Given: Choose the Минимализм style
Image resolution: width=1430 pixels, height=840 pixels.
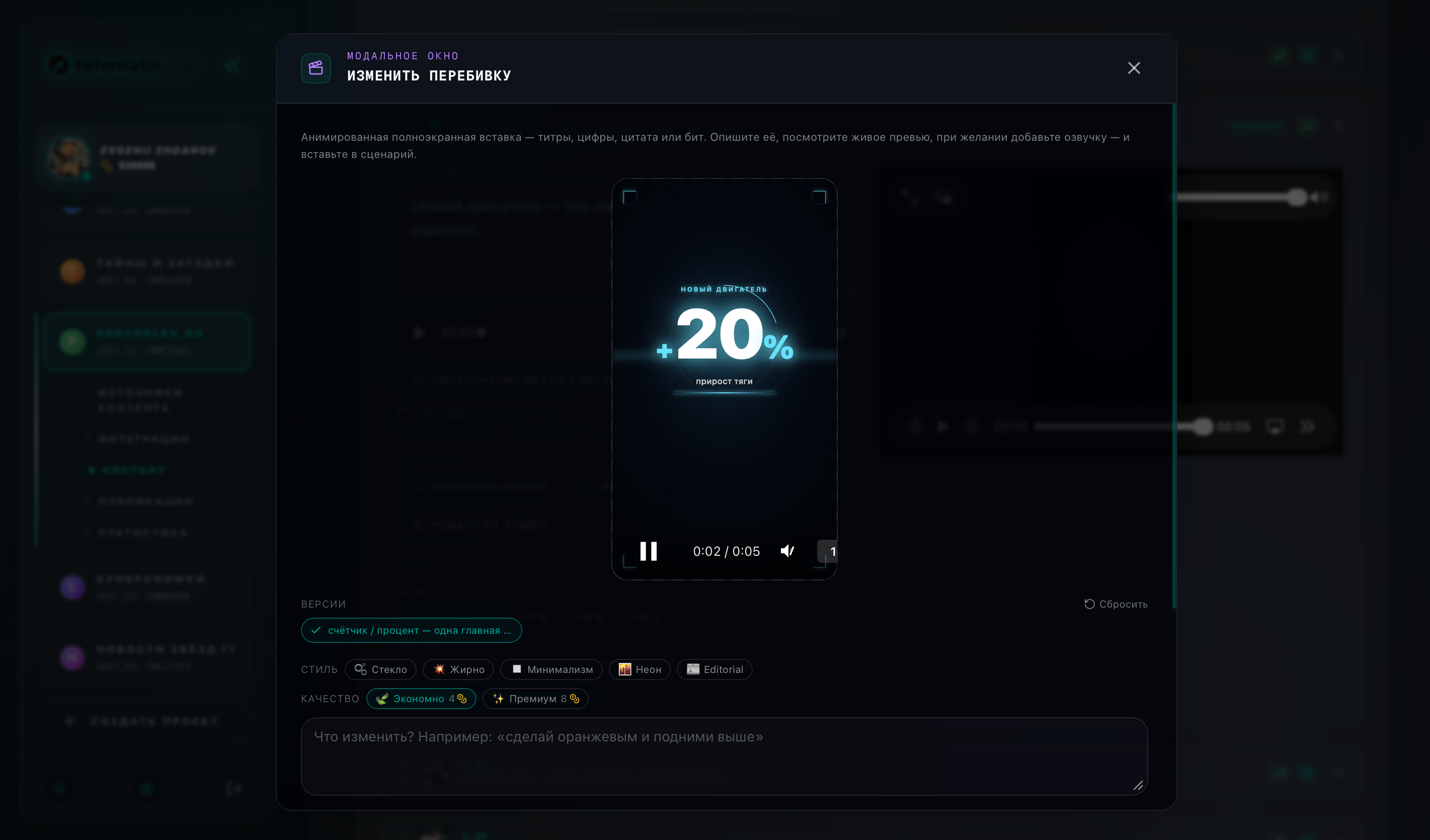Looking at the screenshot, I should coord(551,669).
